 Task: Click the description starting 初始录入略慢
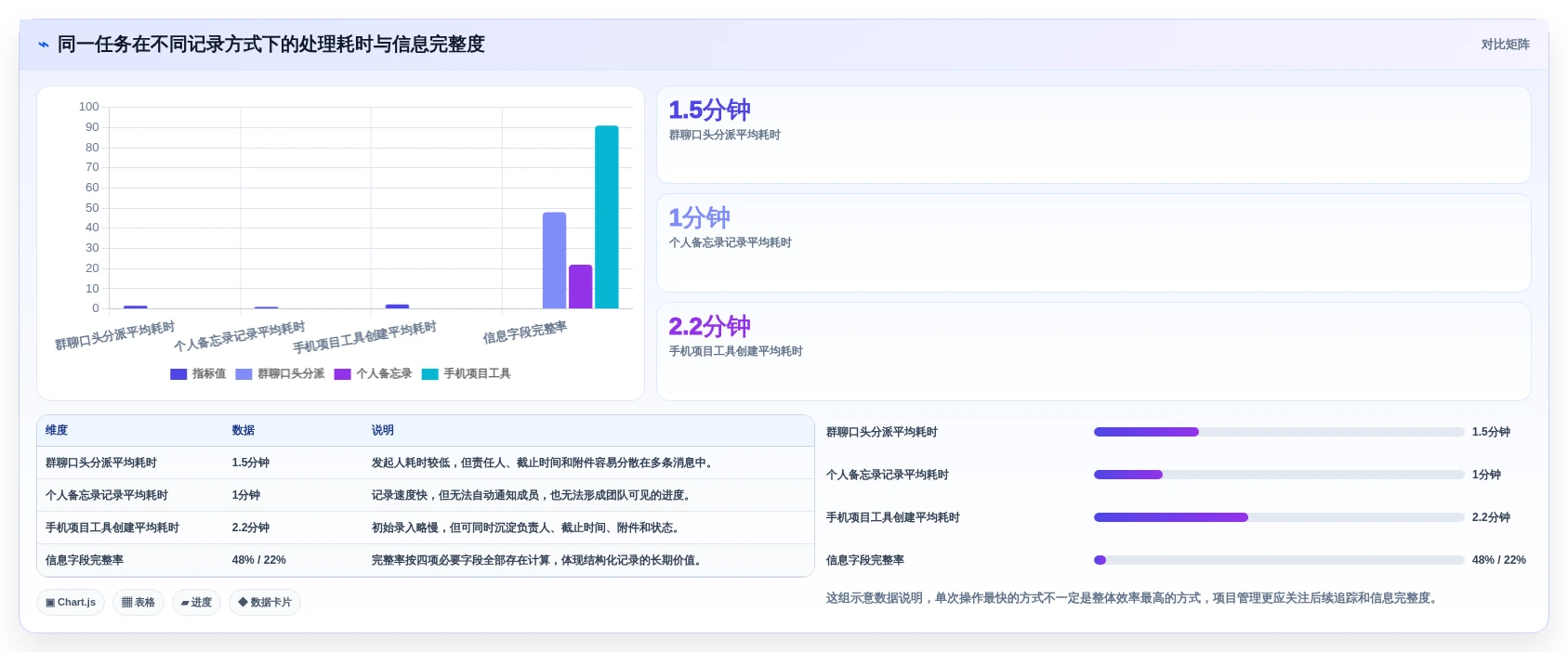tap(528, 528)
